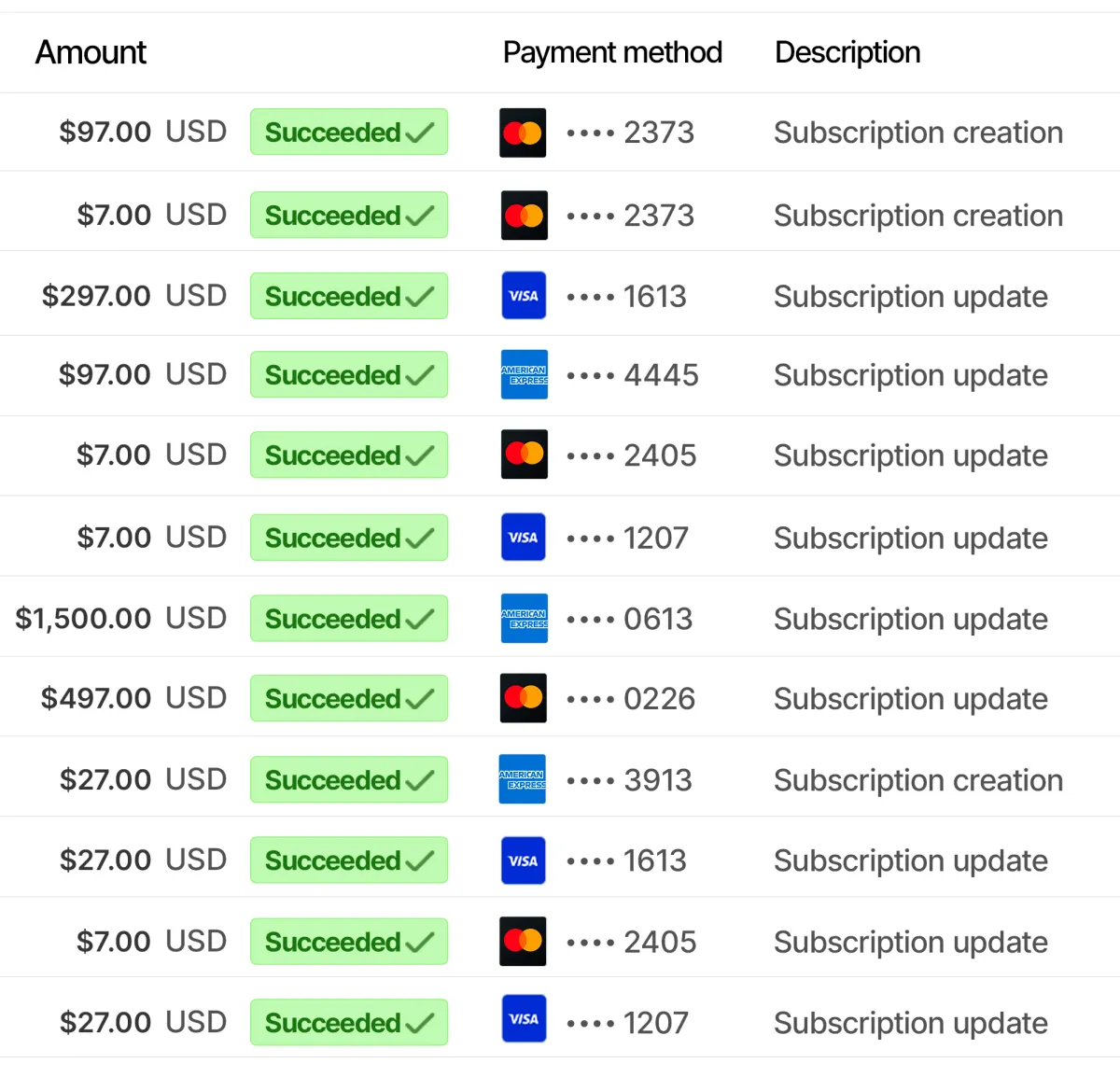Image resolution: width=1120 pixels, height=1077 pixels.
Task: Click the American Express icon for card 3913
Action: tap(523, 779)
